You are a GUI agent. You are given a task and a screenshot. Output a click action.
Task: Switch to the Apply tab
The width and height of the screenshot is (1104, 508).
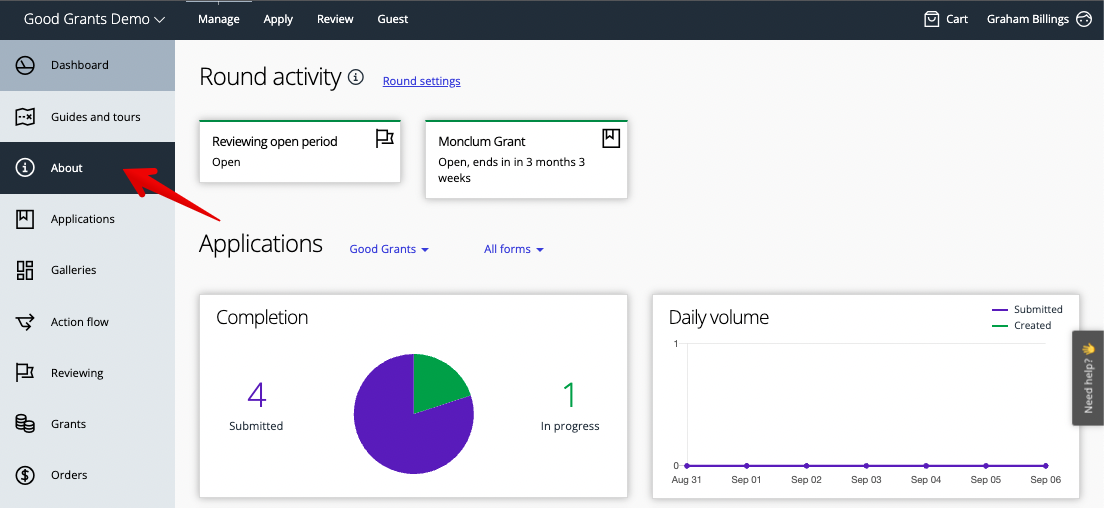tap(278, 19)
